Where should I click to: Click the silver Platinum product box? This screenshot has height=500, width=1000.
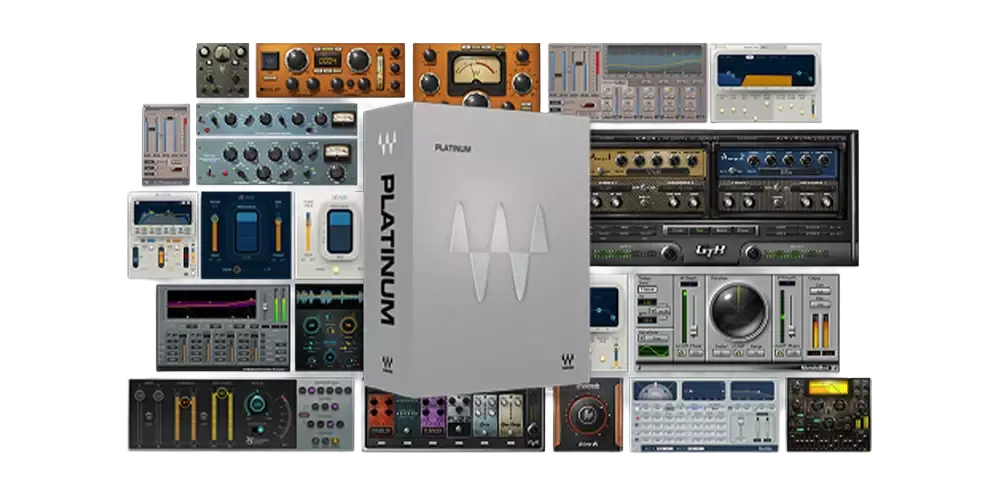click(476, 249)
